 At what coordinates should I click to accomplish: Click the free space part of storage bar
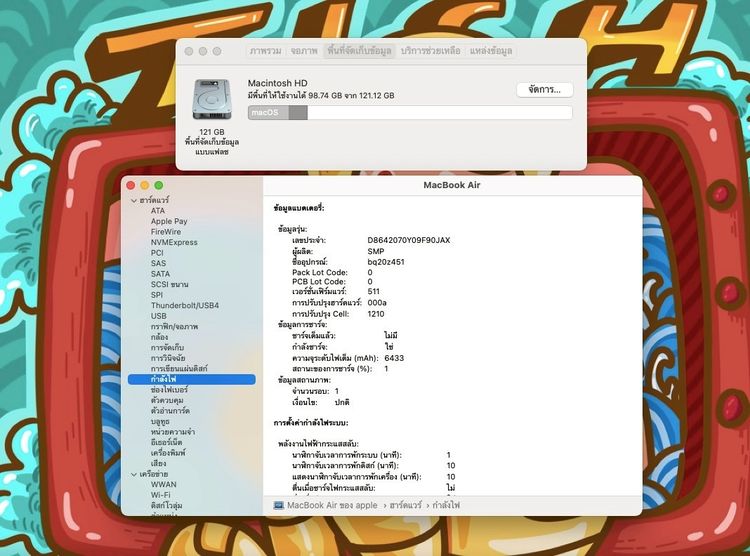(x=440, y=112)
